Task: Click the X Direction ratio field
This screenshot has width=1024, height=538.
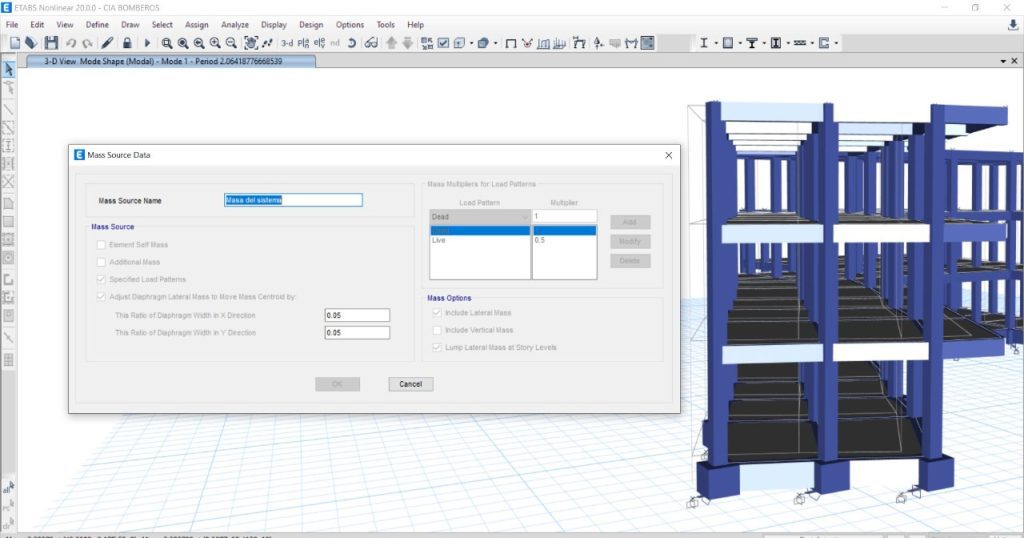Action: 357,315
